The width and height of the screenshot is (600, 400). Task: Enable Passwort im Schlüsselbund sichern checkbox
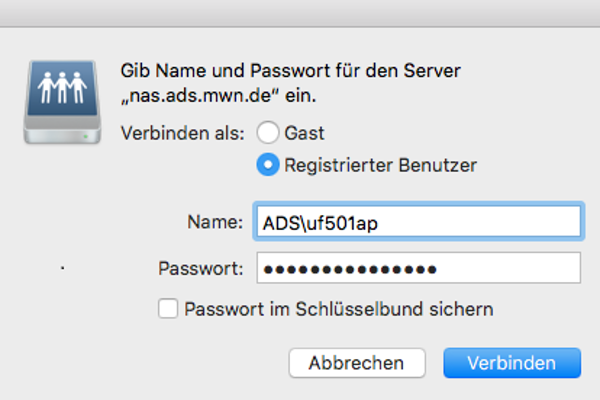(x=169, y=309)
